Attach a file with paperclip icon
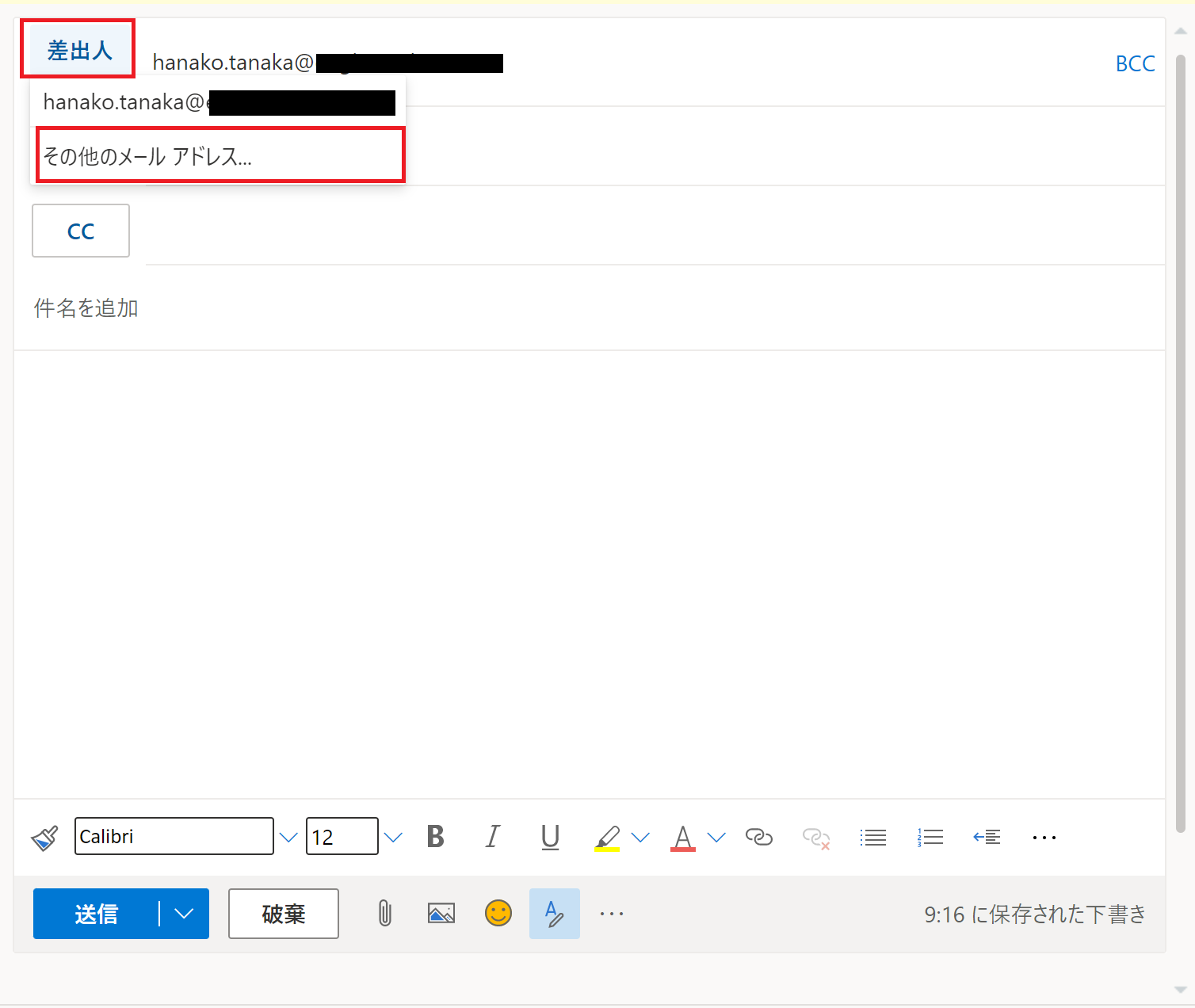 point(384,914)
